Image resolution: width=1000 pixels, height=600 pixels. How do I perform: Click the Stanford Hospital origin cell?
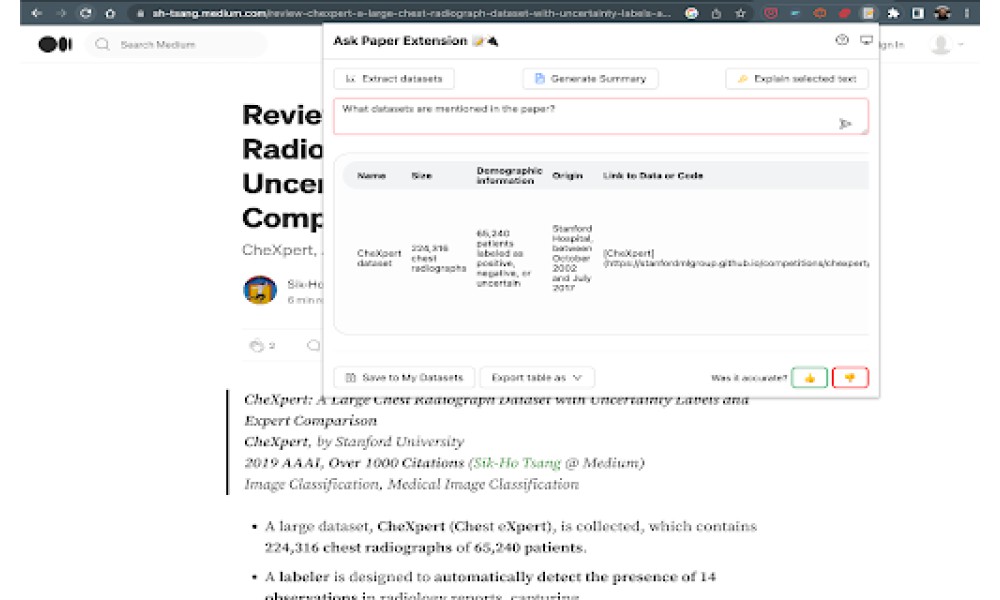tap(572, 258)
